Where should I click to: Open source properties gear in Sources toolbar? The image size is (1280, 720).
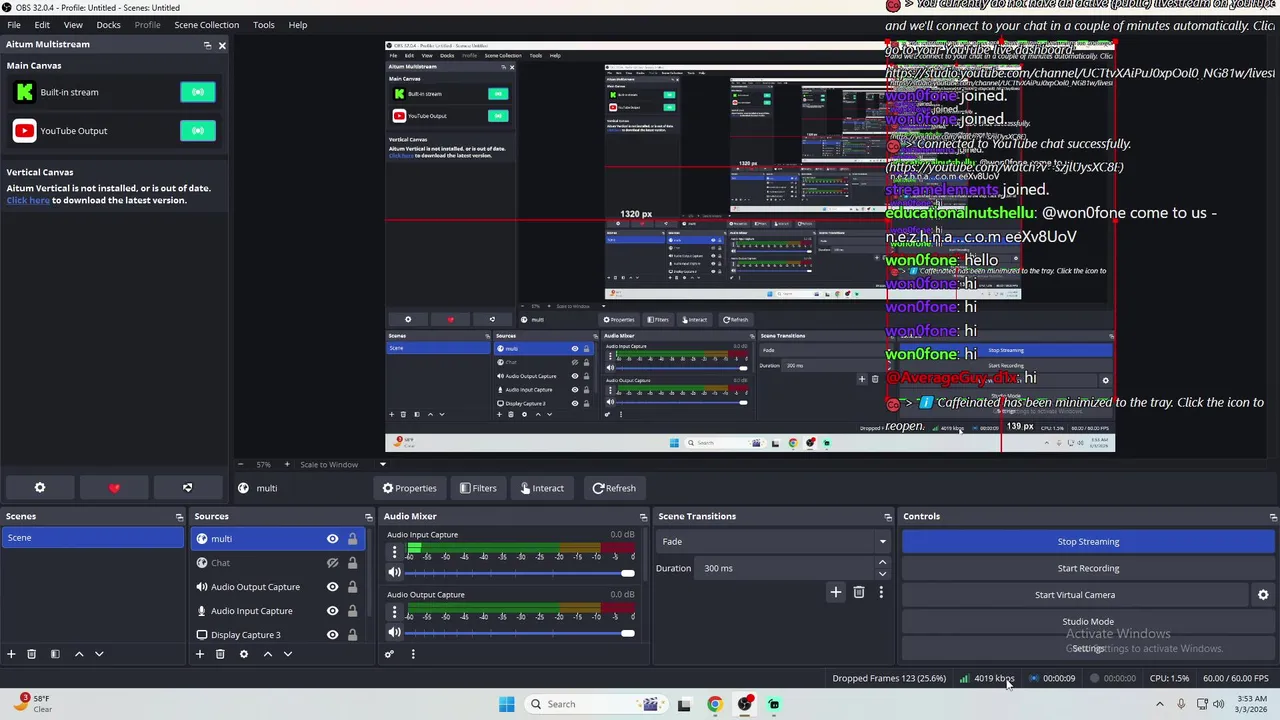244,654
